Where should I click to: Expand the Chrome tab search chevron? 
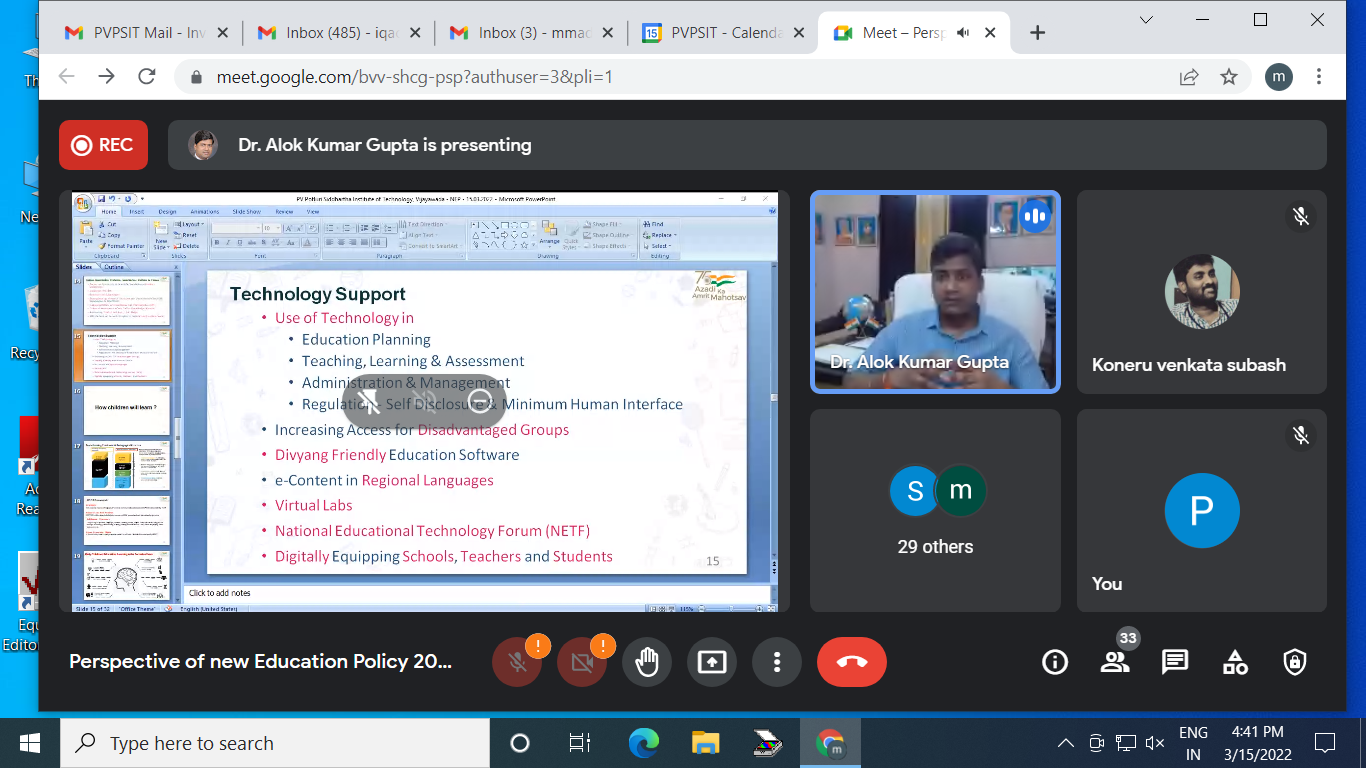[x=1147, y=20]
